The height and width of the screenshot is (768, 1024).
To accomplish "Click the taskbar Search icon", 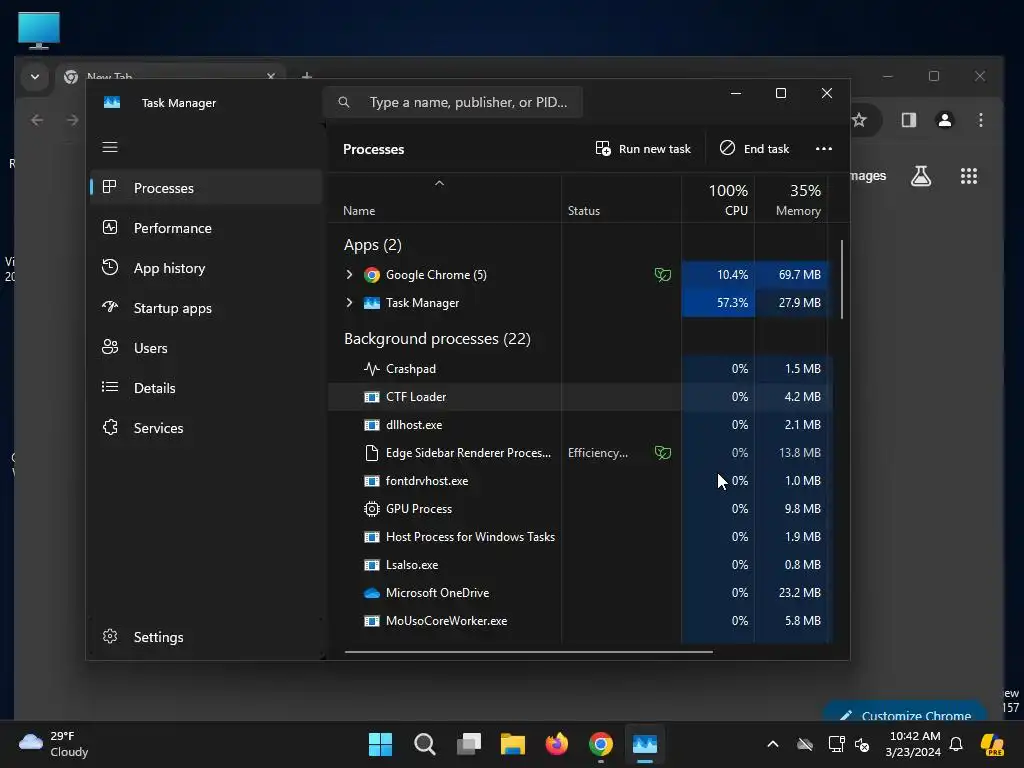I will click(x=424, y=744).
